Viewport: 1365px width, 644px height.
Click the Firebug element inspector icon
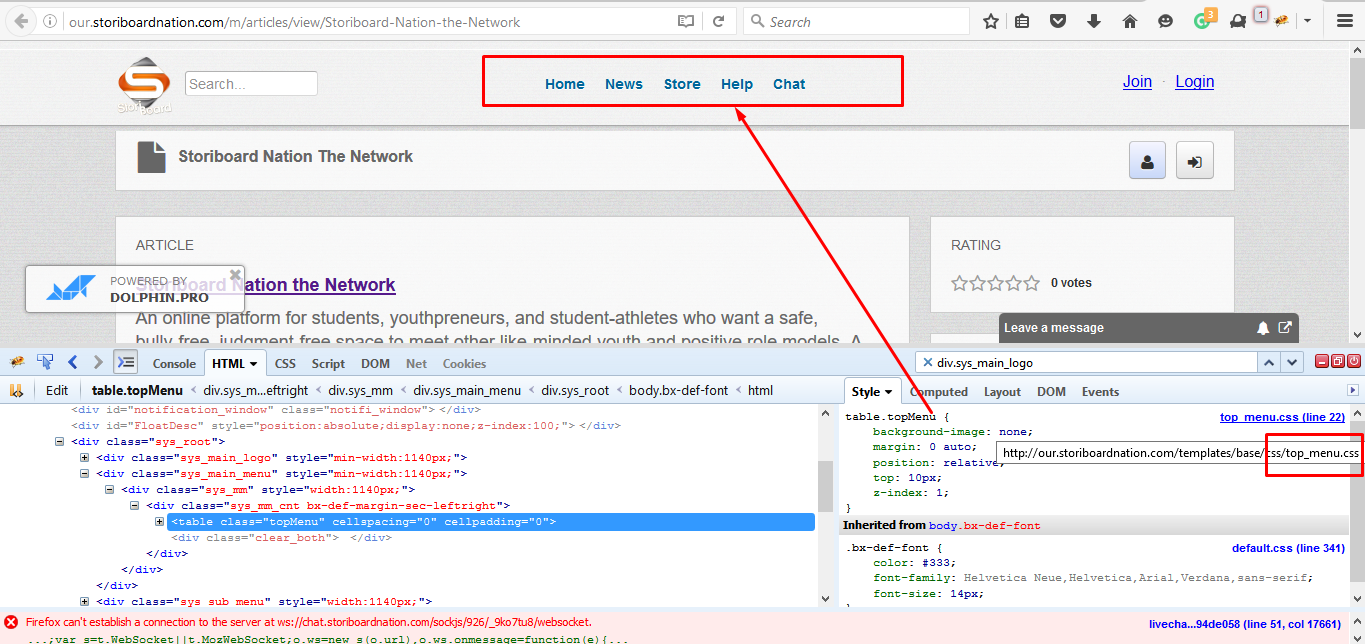coord(45,362)
